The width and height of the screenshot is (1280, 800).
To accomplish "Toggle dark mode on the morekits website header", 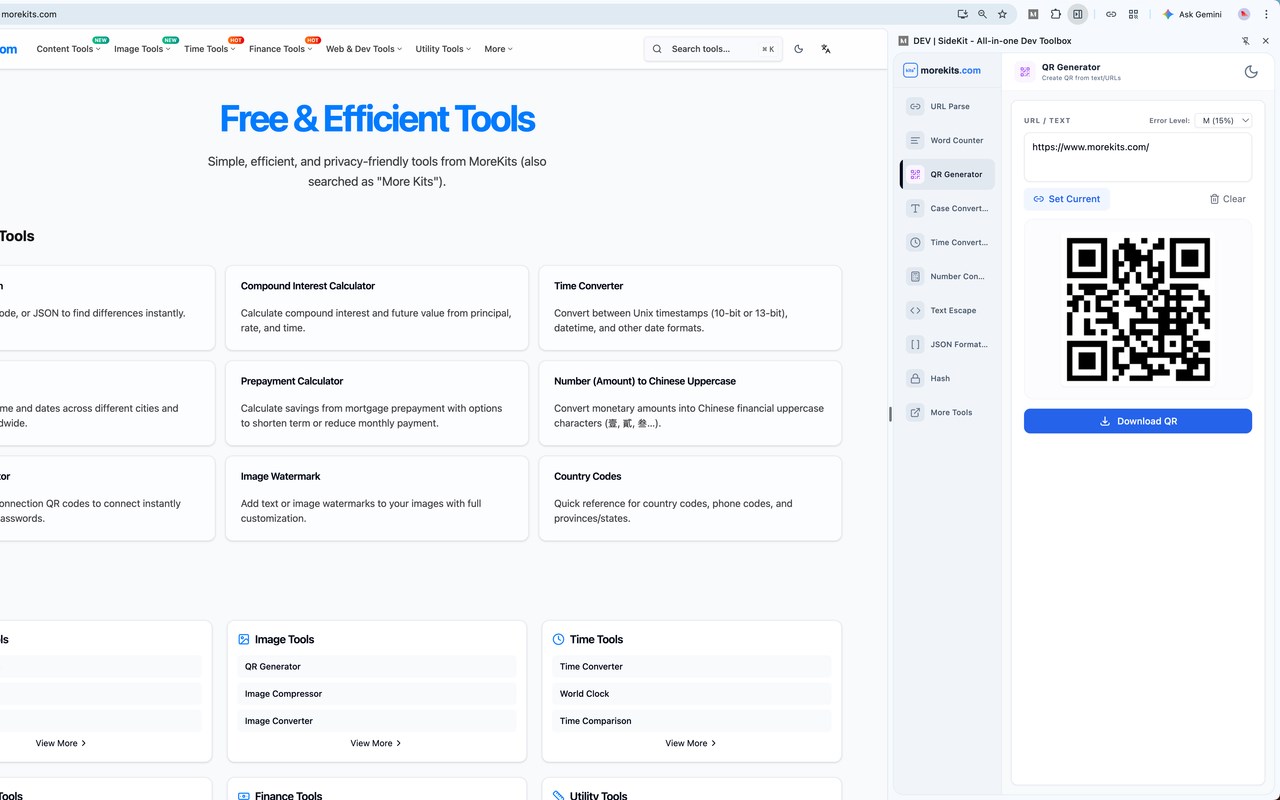I will [x=798, y=48].
